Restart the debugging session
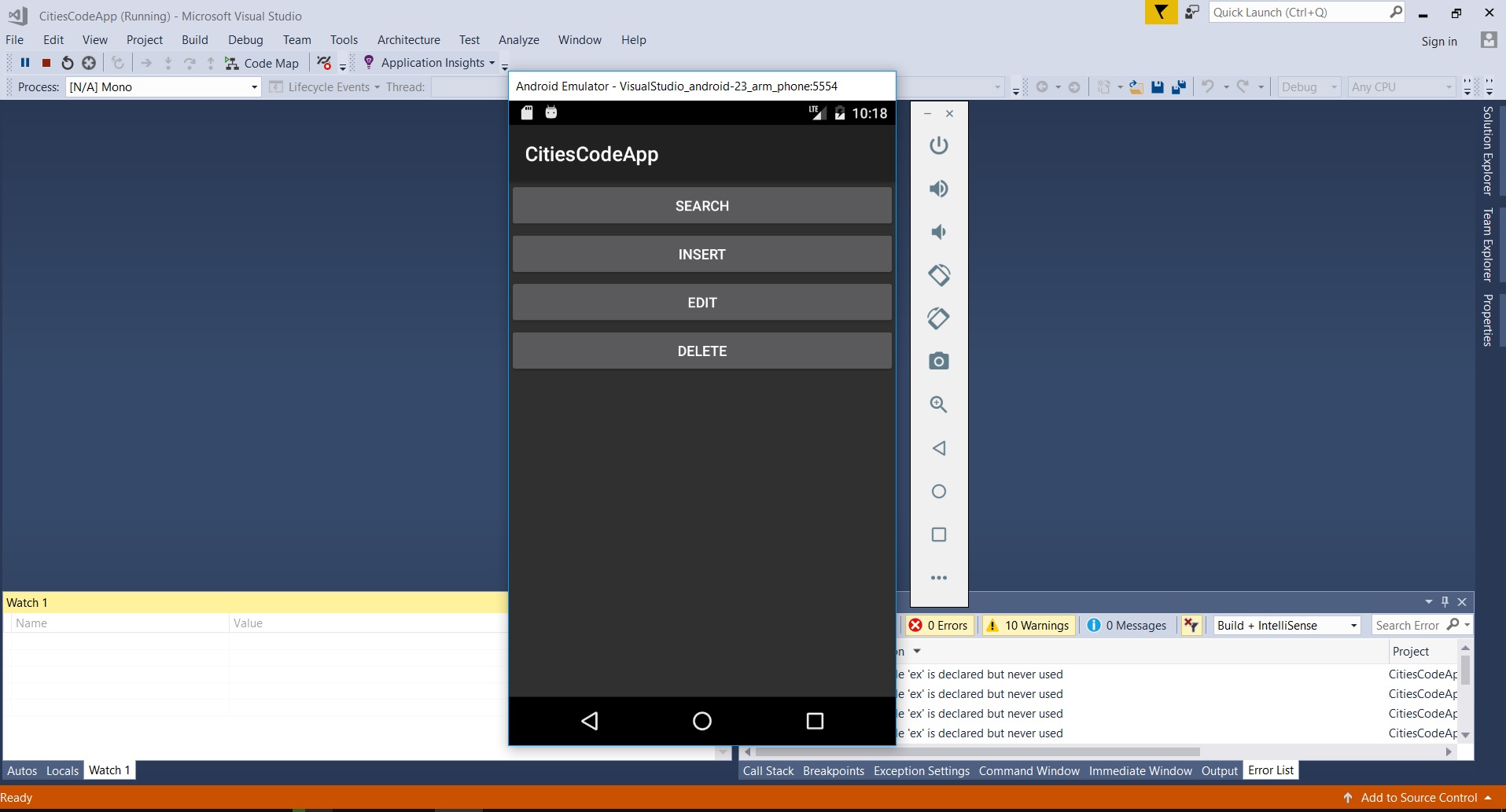Image resolution: width=1506 pixels, height=812 pixels. pyautogui.click(x=68, y=63)
